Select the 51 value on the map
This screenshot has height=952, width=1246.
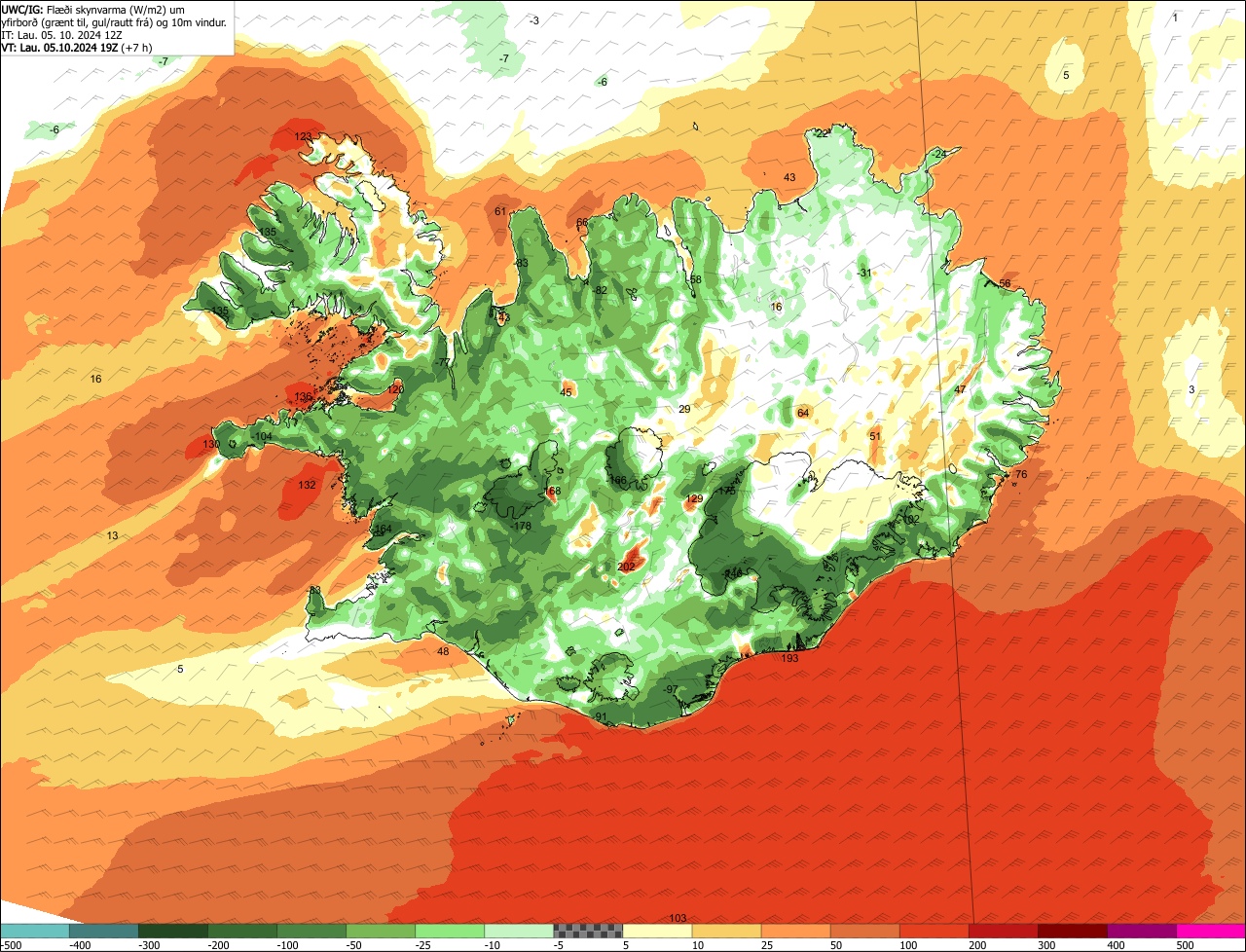coord(875,436)
